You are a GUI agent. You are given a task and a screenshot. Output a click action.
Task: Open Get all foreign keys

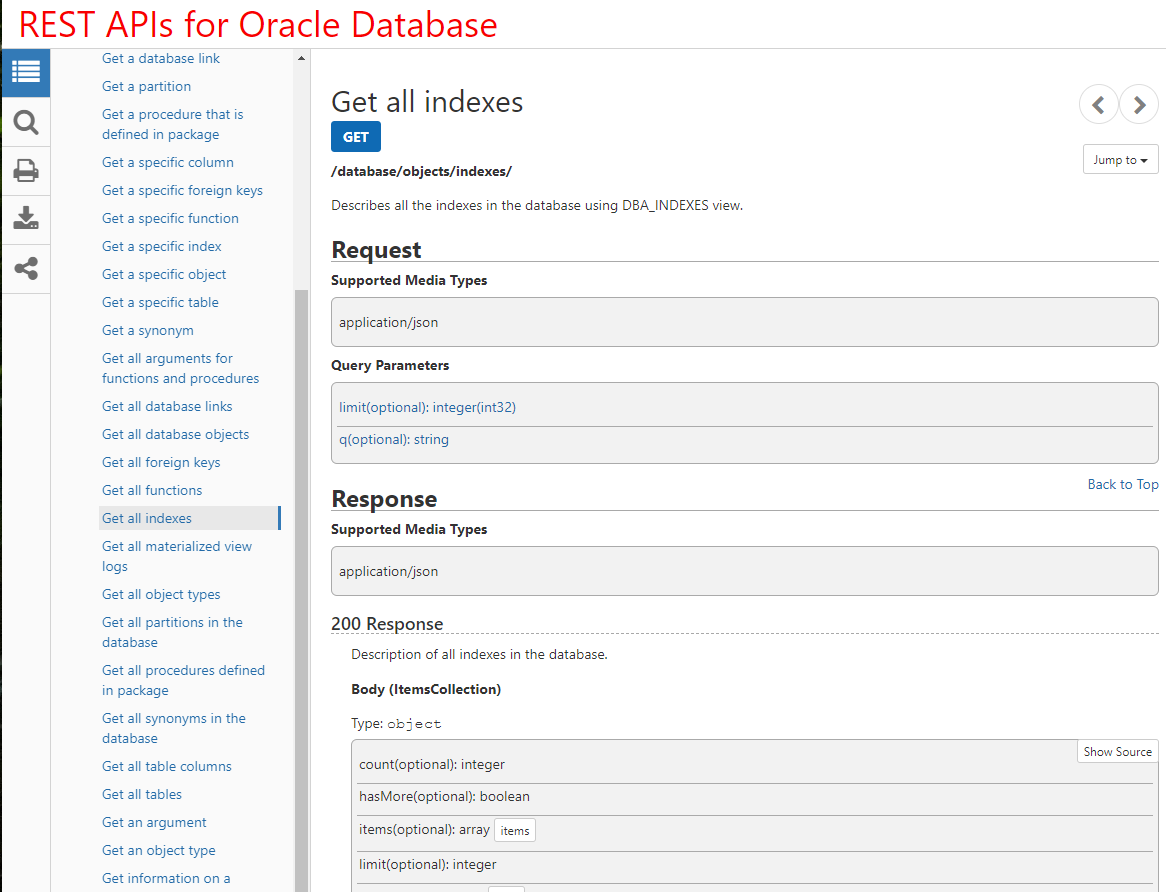[x=161, y=462]
